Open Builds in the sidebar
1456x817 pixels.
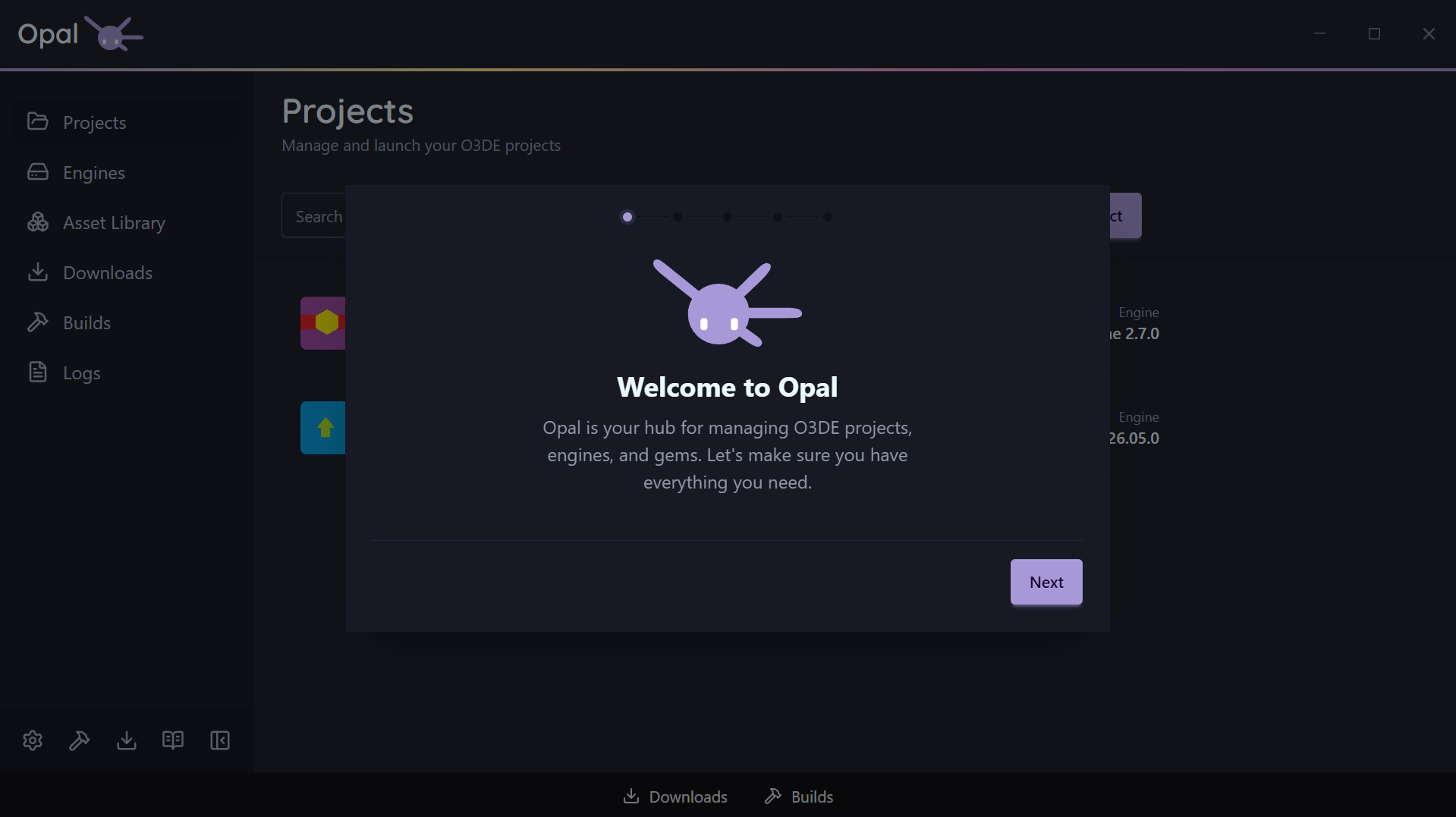126,322
